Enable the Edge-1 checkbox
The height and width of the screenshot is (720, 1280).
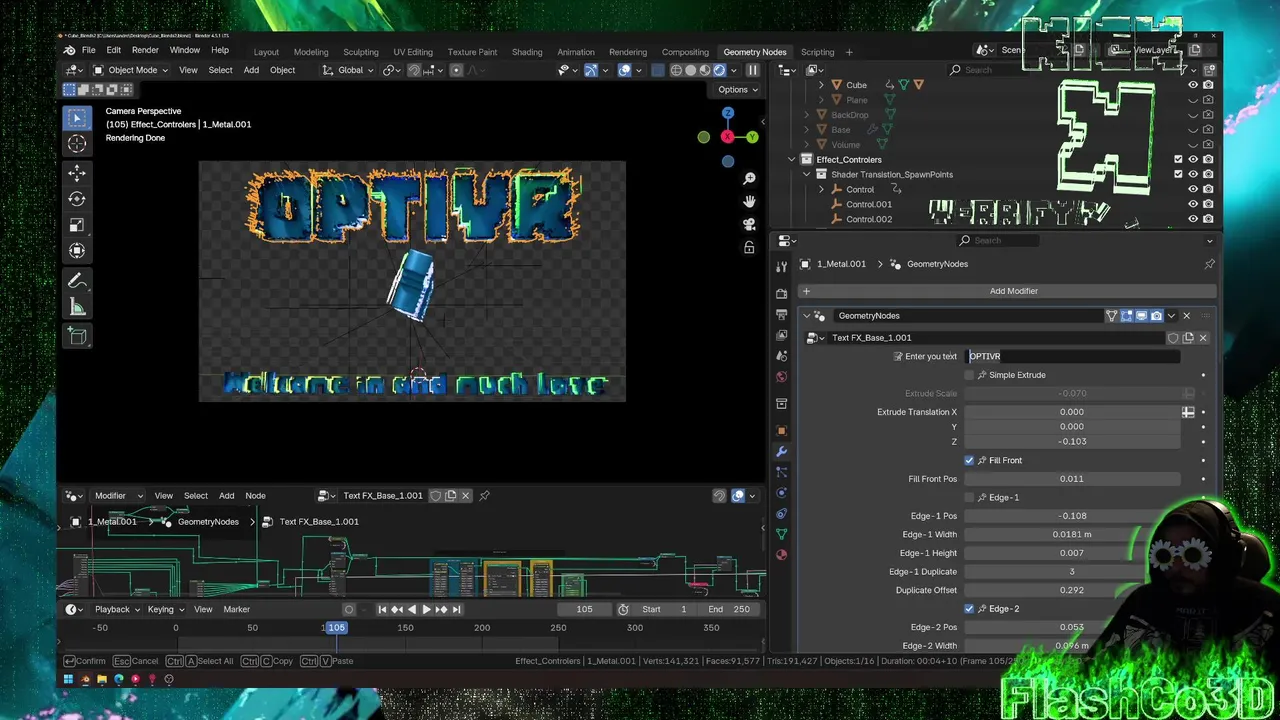coord(969,497)
